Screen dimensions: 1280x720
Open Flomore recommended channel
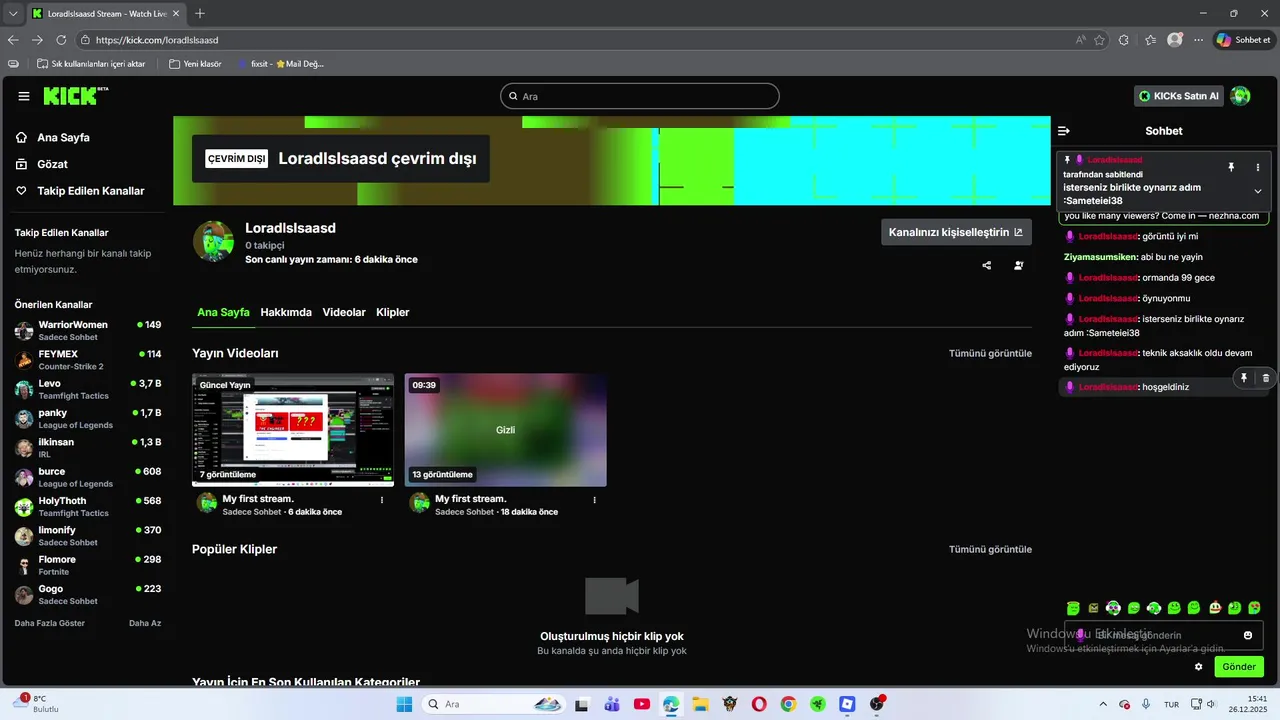pos(88,565)
